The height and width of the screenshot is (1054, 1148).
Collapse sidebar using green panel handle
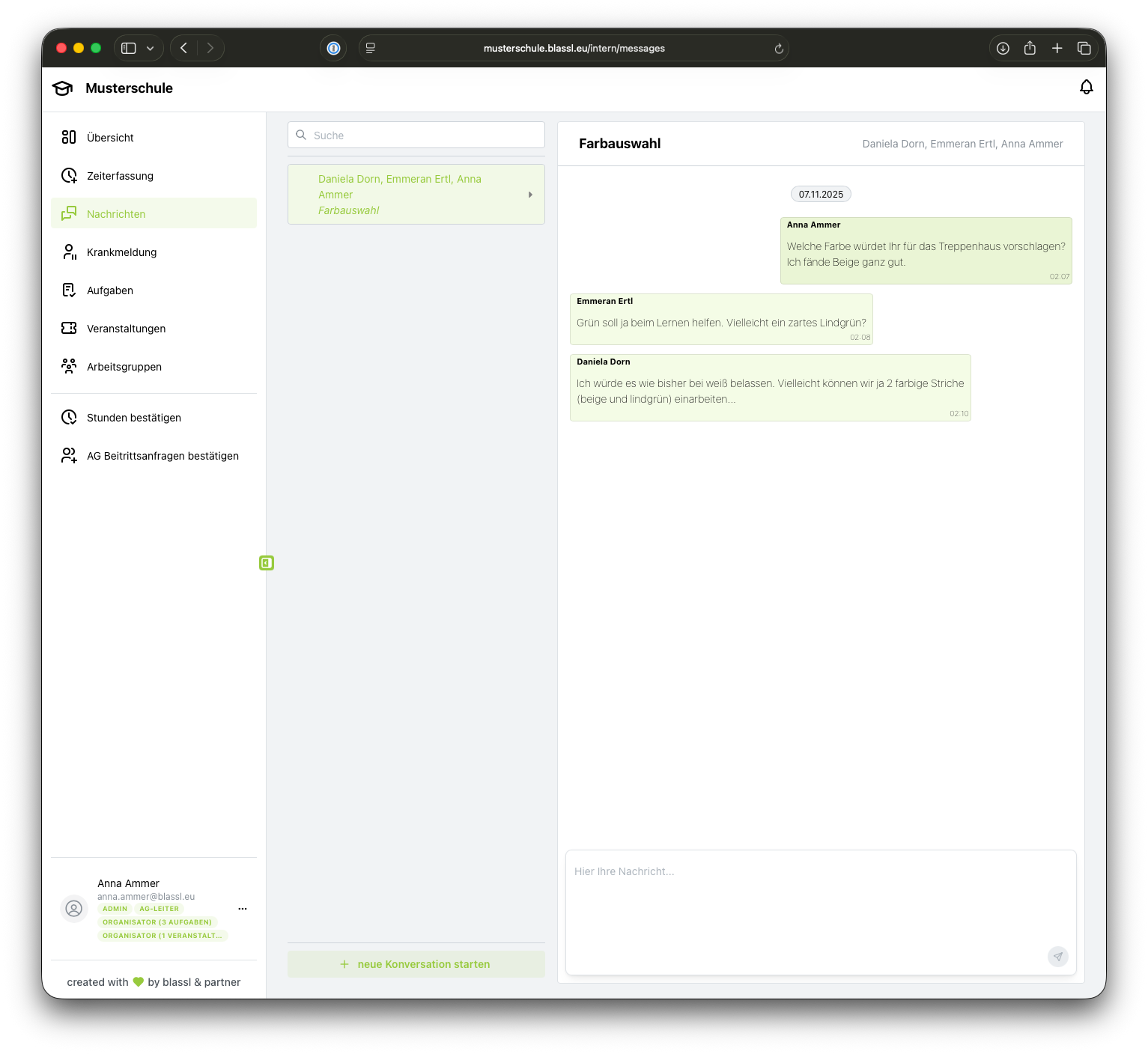tap(267, 563)
